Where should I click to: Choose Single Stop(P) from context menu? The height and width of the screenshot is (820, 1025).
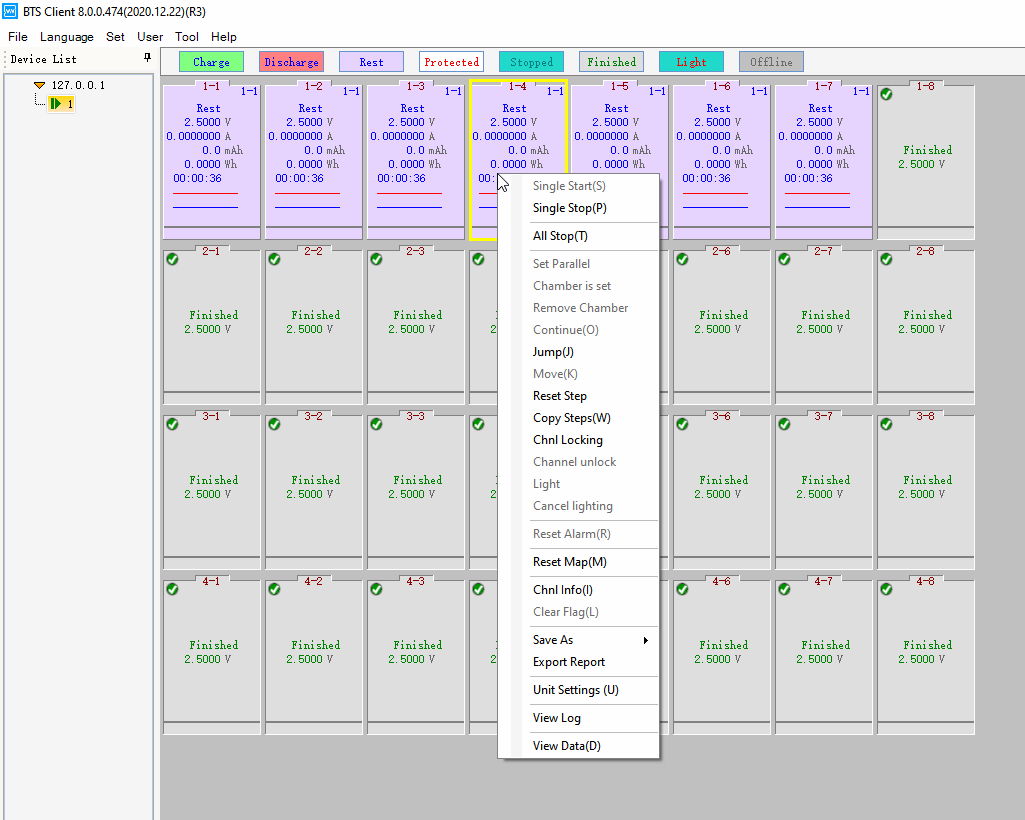click(x=569, y=208)
